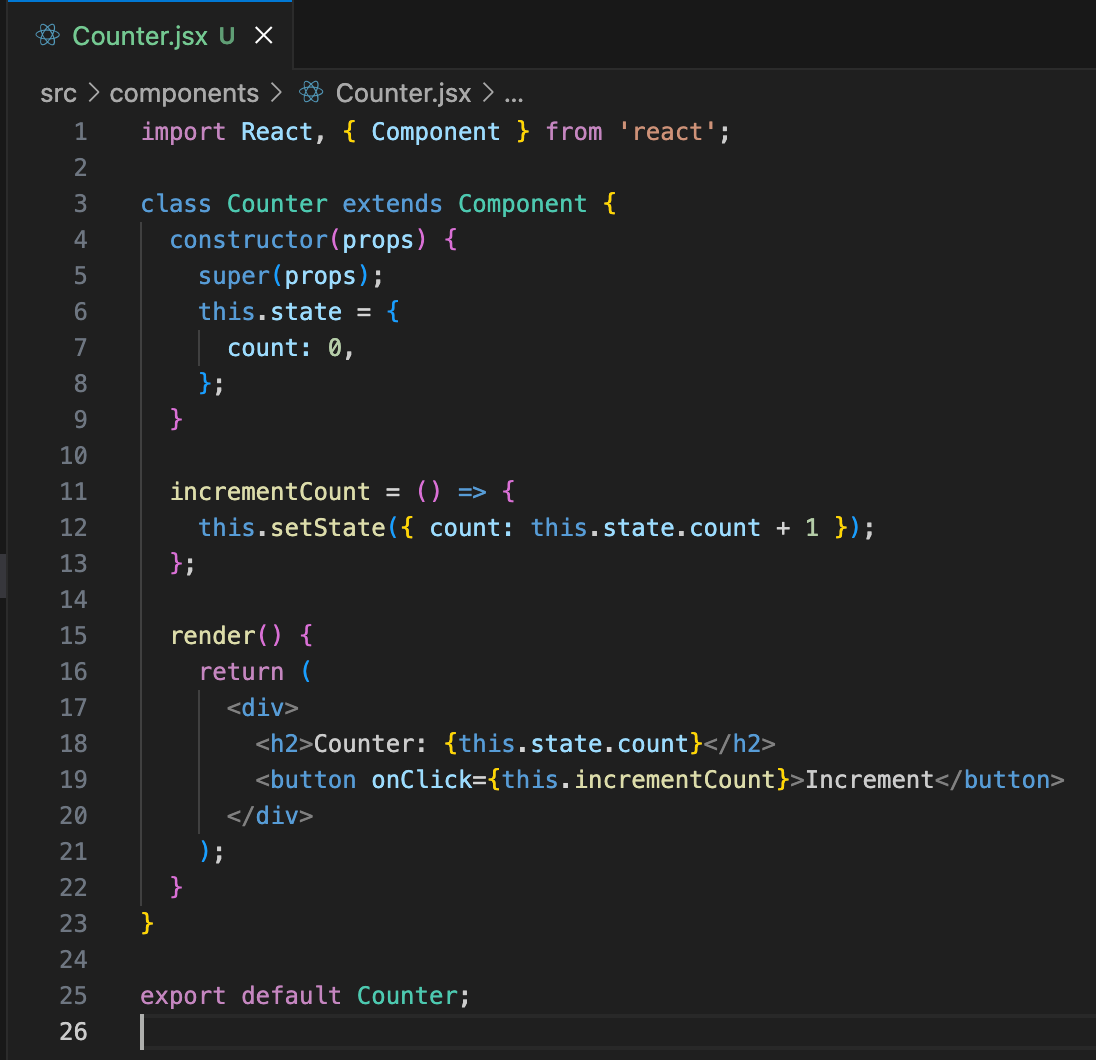Close the Counter.jsx editor tab
Screen dimensions: 1096x1060
point(264,37)
